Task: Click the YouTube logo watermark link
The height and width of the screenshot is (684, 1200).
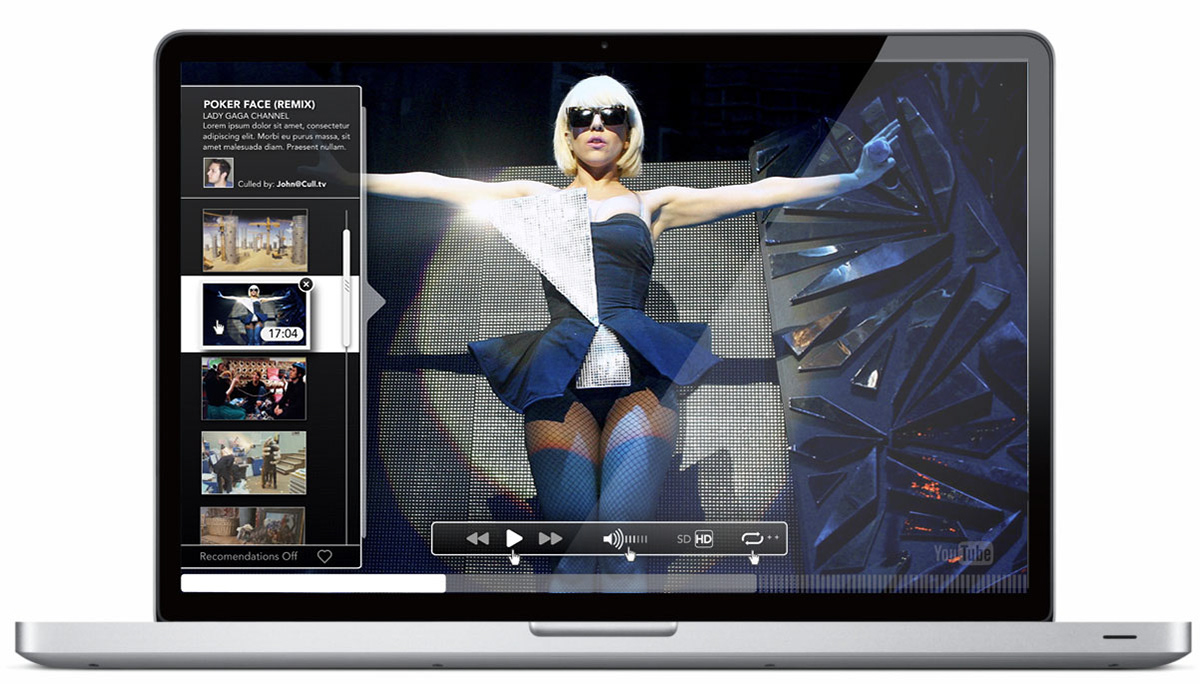Action: tap(963, 553)
